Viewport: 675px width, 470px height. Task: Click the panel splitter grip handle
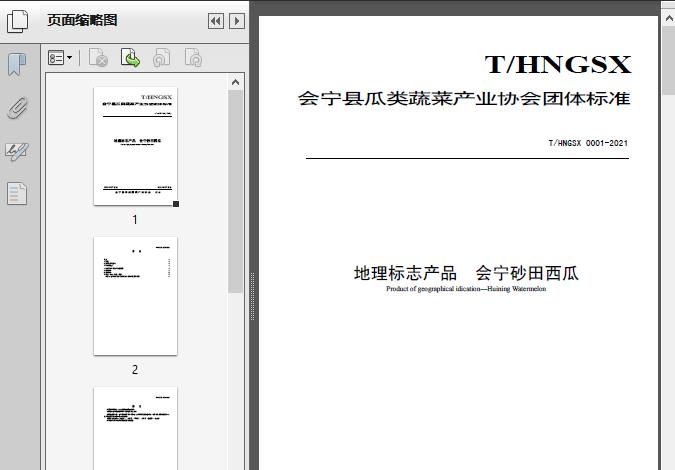coord(253,297)
